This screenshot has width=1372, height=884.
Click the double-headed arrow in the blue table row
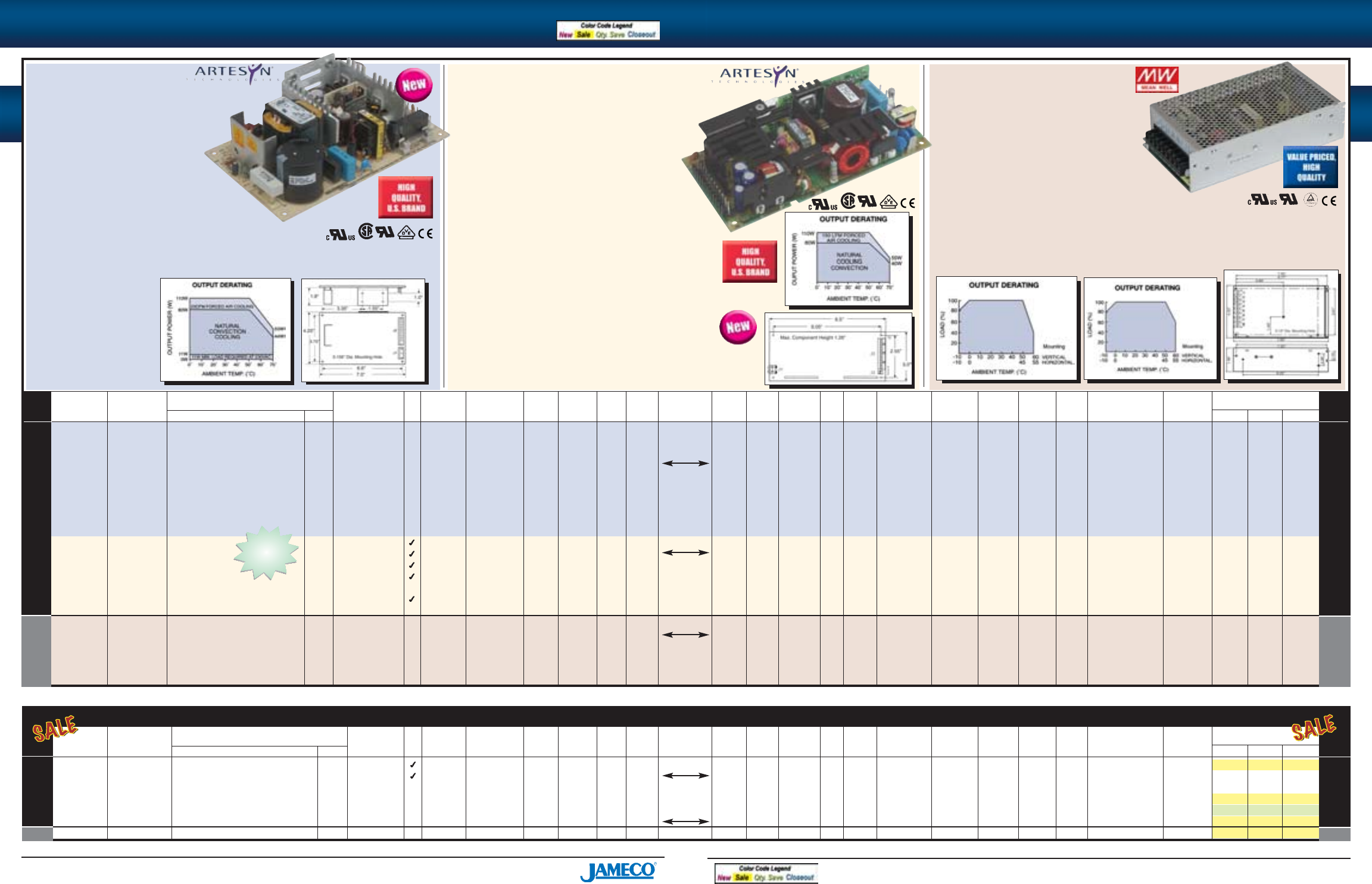[x=685, y=463]
